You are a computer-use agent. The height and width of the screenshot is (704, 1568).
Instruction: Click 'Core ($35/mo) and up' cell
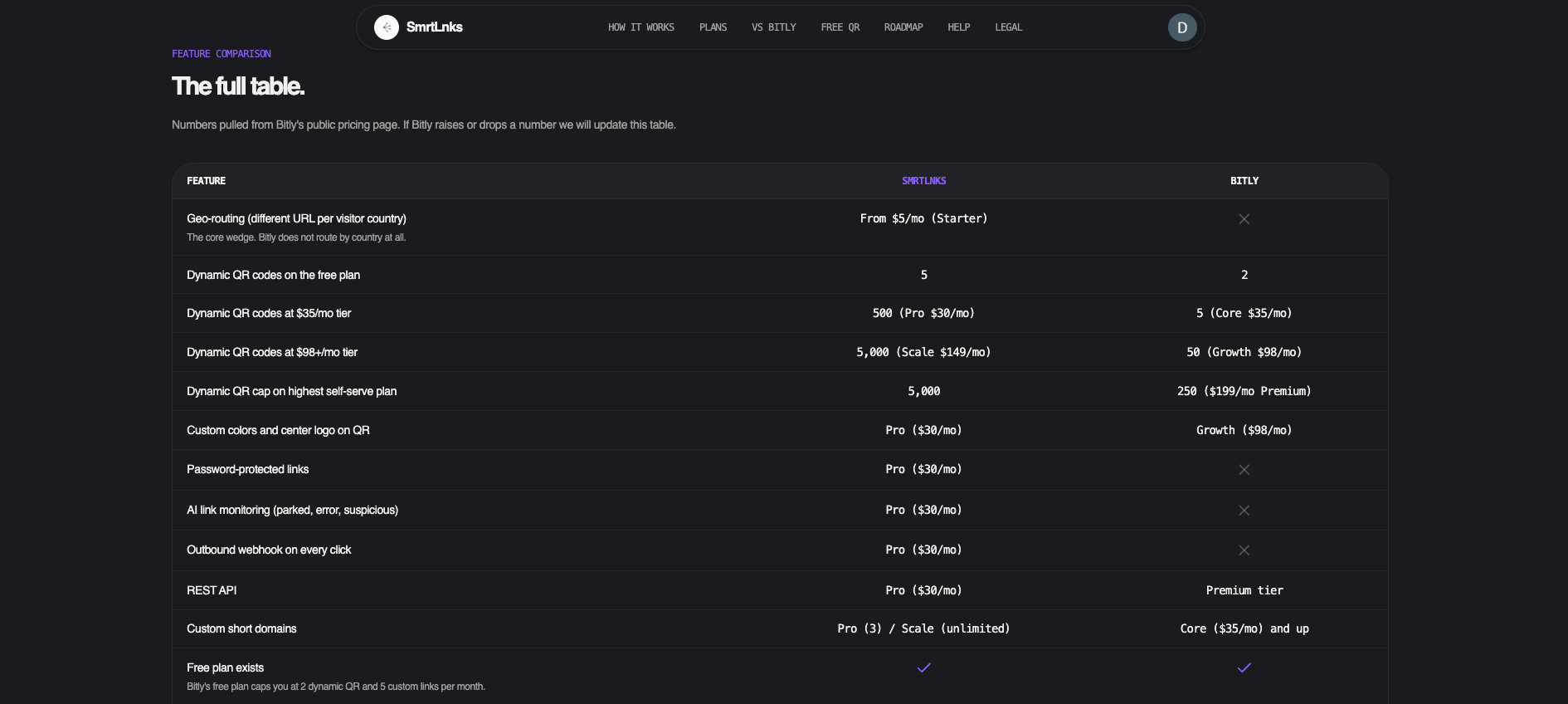[x=1244, y=628]
